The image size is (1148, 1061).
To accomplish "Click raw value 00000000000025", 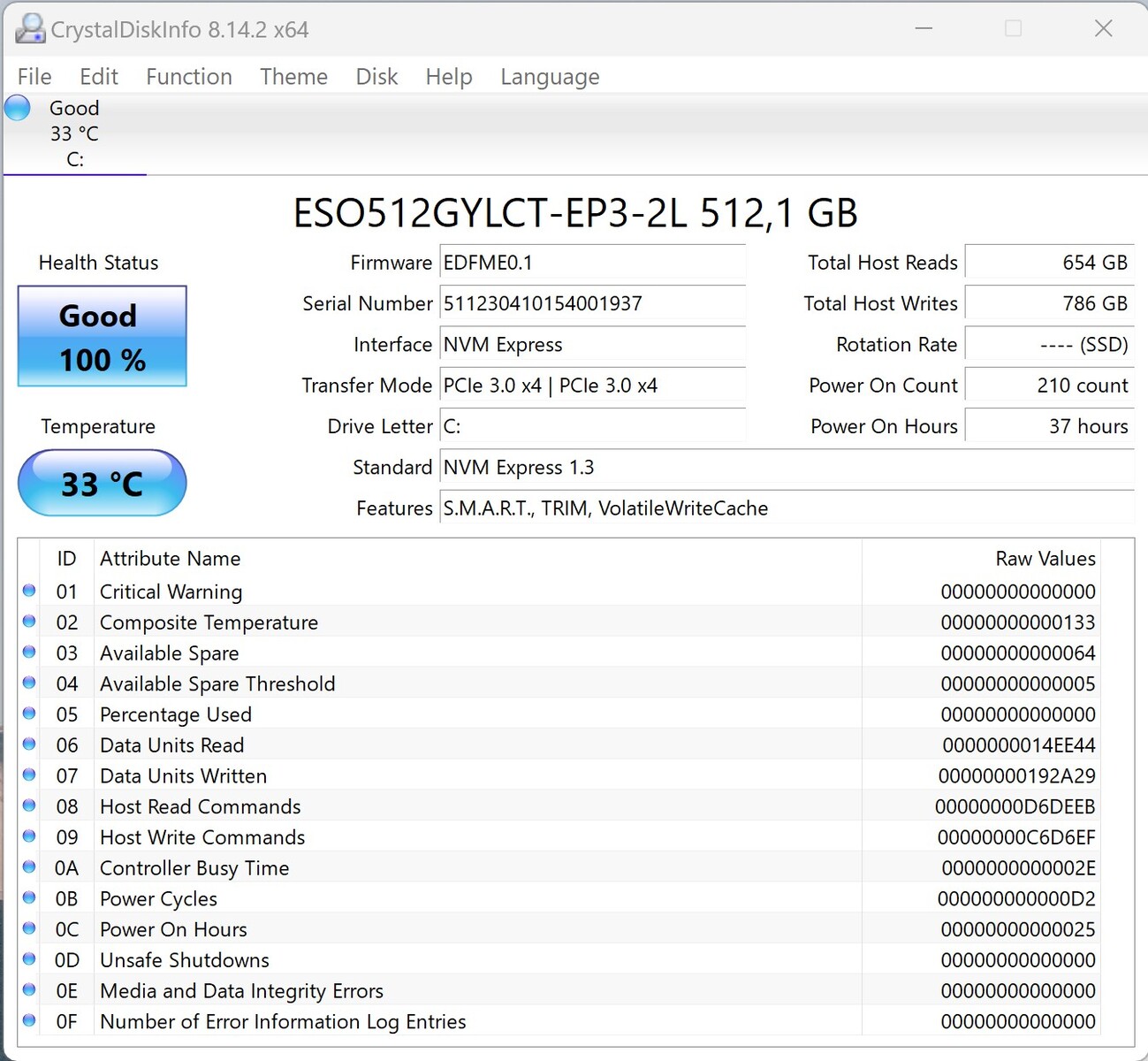I will coord(1018,929).
